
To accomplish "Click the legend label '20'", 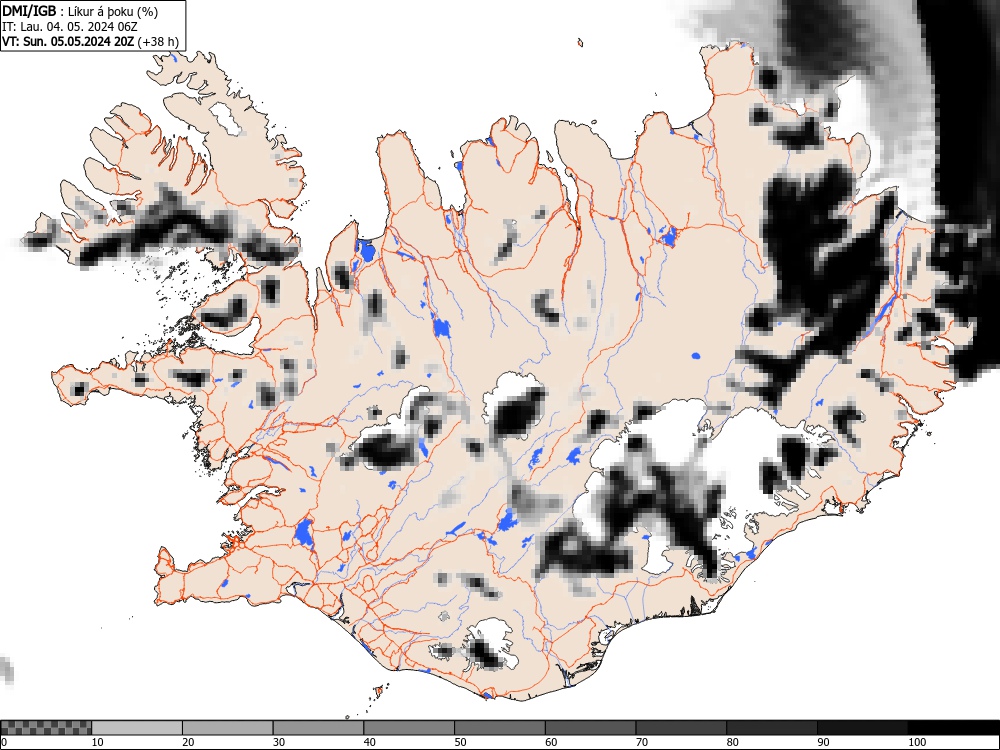I will [x=188, y=742].
